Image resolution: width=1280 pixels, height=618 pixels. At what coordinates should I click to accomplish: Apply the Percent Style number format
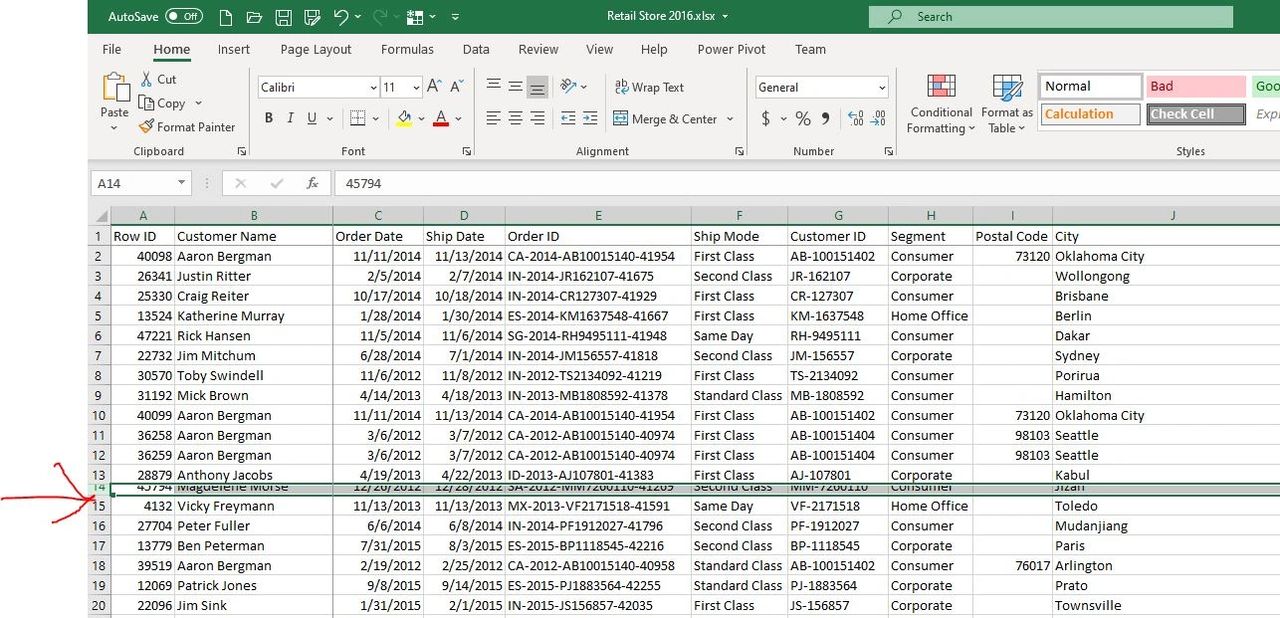click(x=802, y=117)
